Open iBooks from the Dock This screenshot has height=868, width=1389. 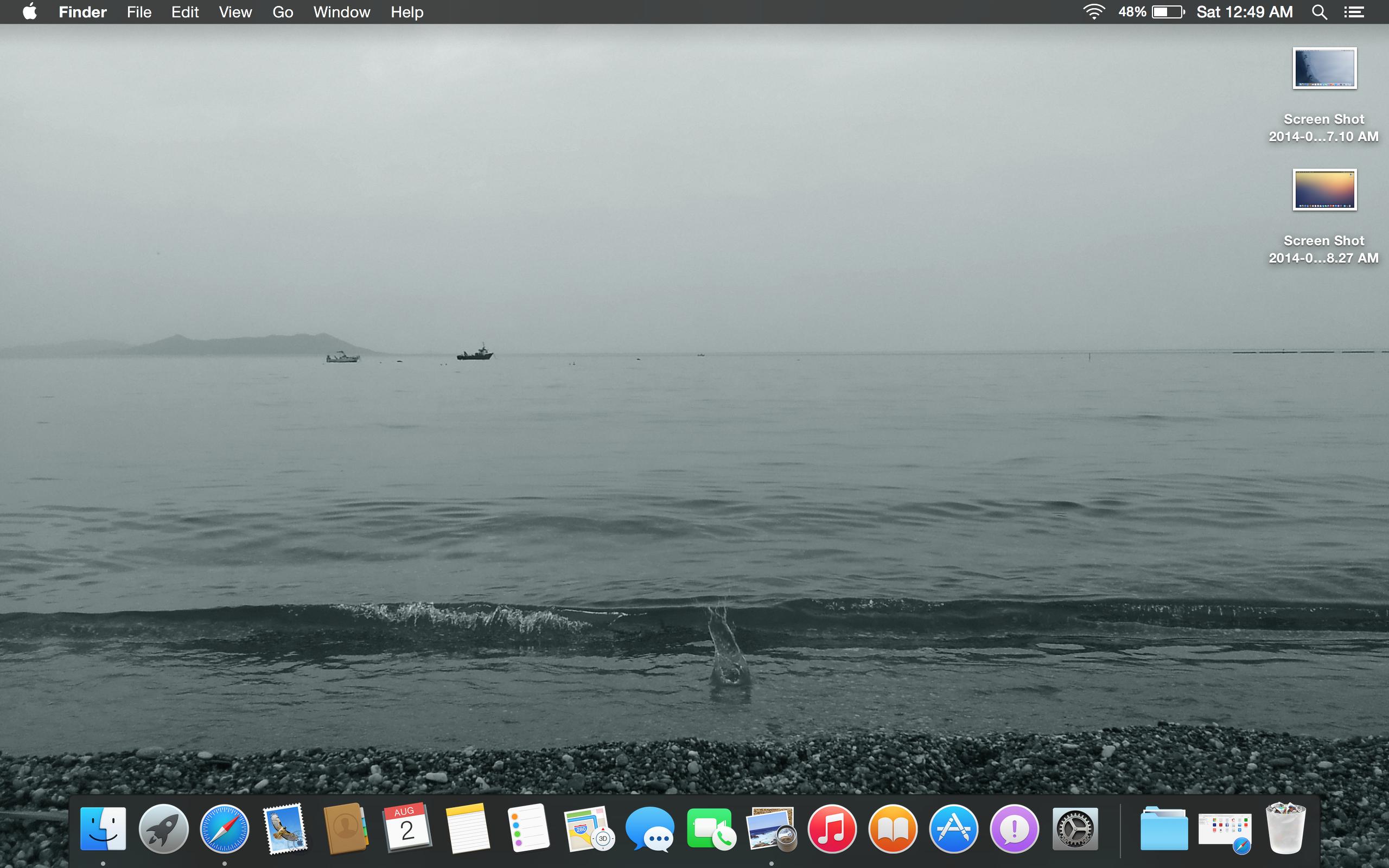coord(893,829)
